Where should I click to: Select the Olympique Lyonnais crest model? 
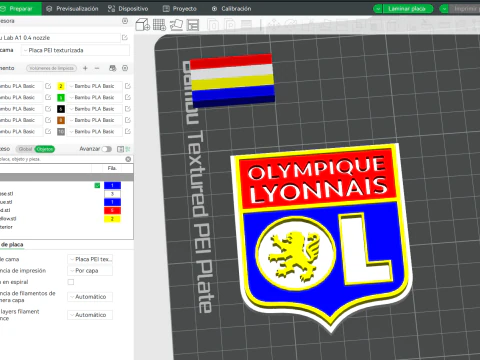tap(321, 237)
